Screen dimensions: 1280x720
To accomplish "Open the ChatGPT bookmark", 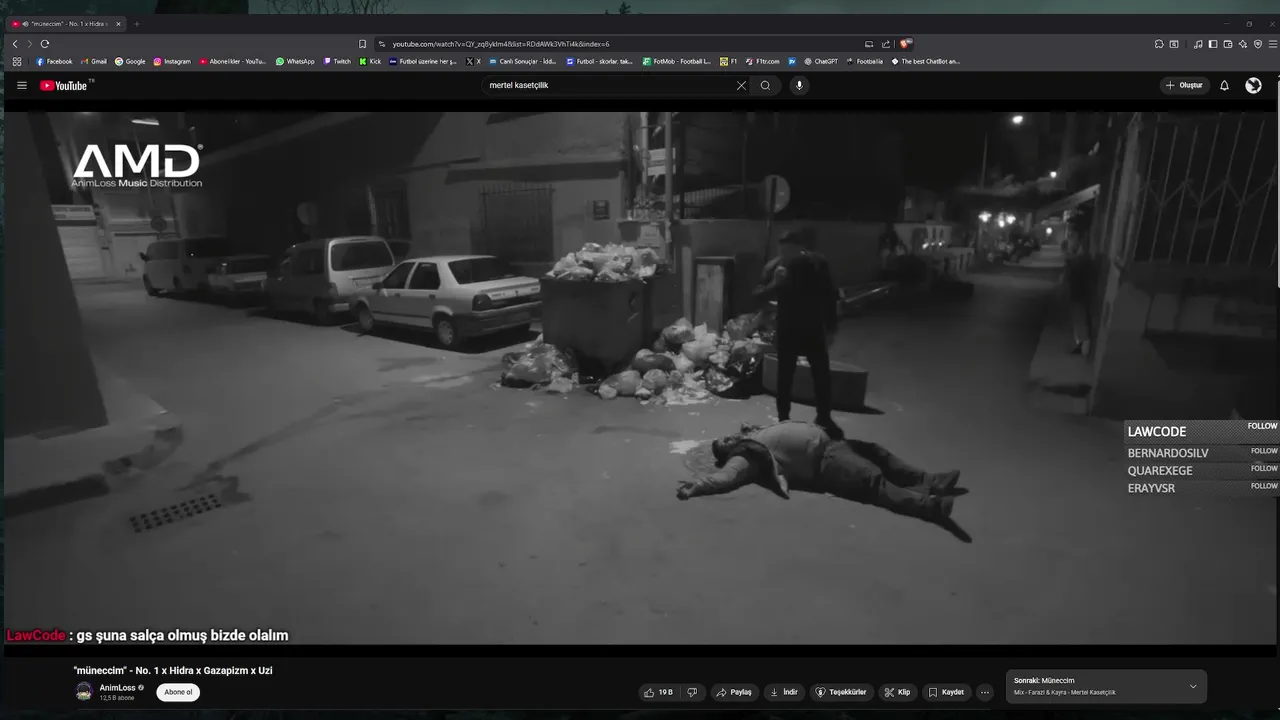I will (821, 61).
